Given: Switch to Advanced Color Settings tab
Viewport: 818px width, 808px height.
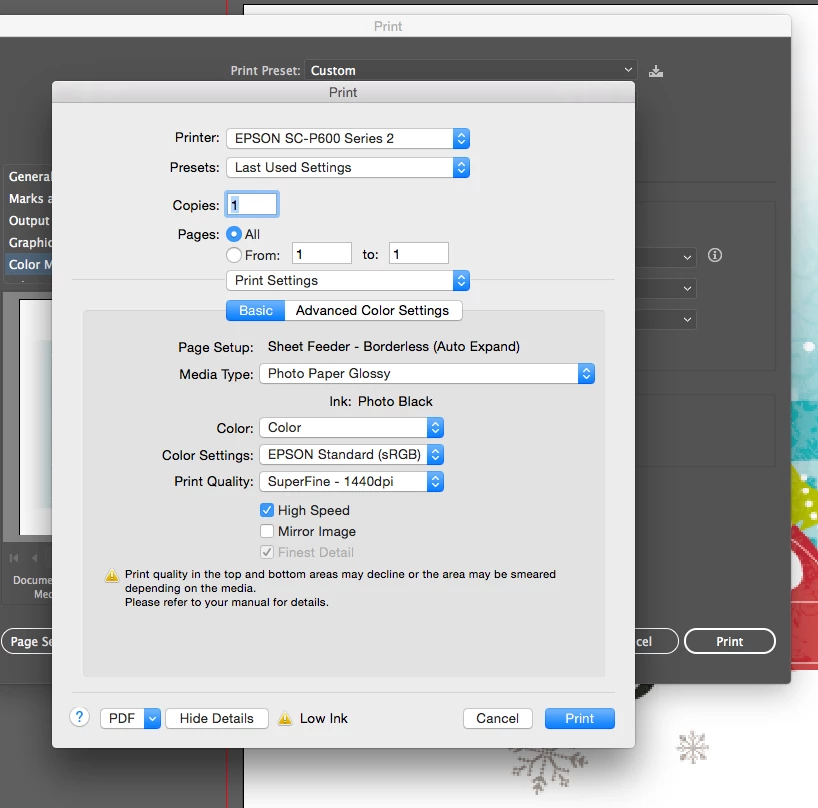Looking at the screenshot, I should point(372,311).
